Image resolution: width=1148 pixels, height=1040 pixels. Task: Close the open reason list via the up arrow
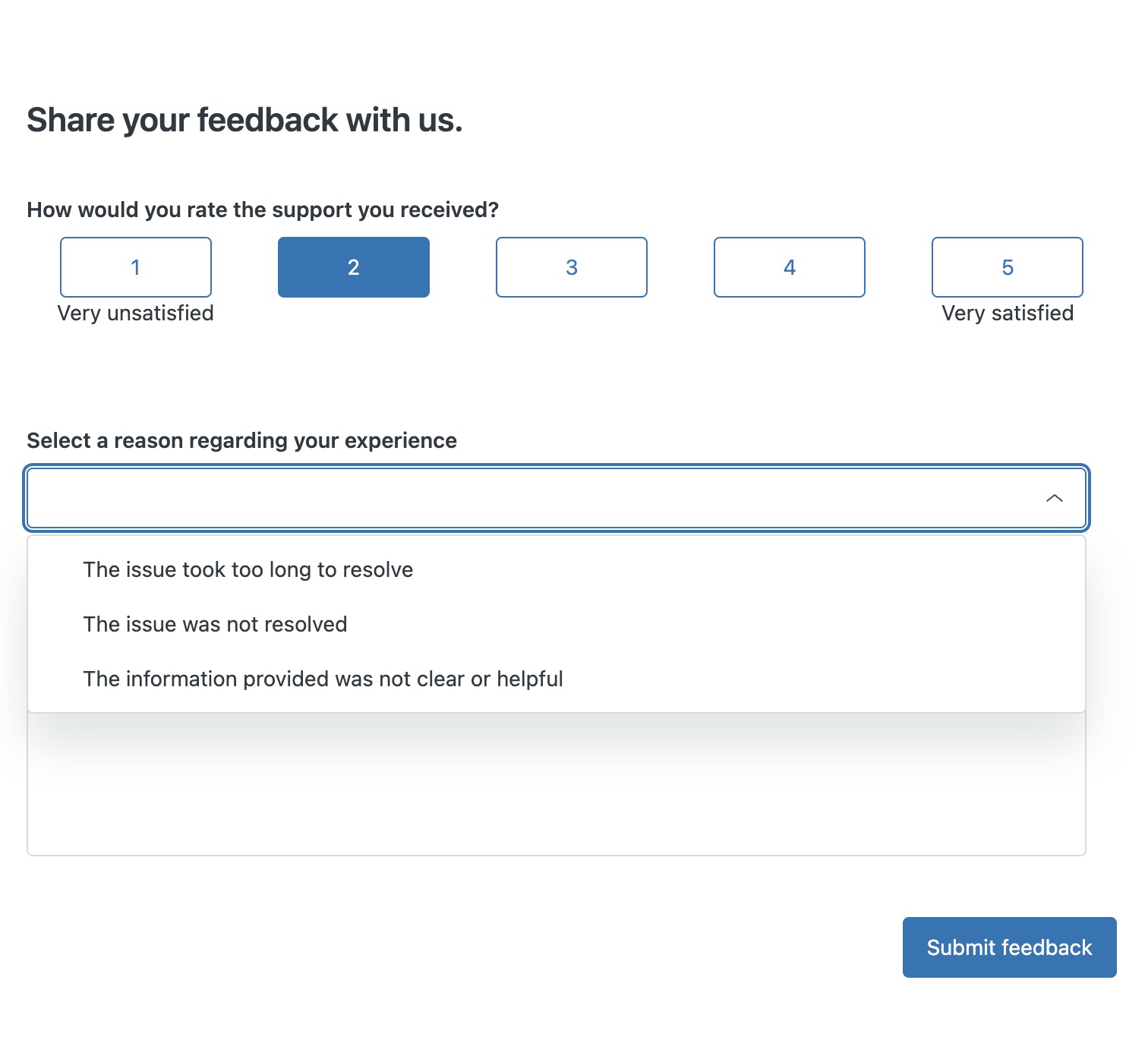coord(1055,498)
